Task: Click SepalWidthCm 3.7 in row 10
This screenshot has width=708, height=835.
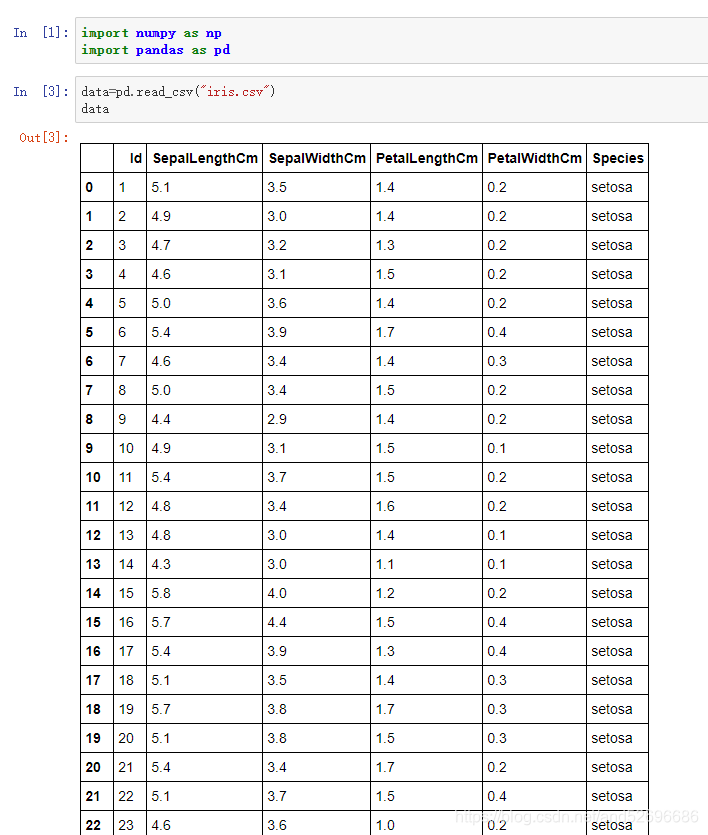Action: pyautogui.click(x=277, y=478)
